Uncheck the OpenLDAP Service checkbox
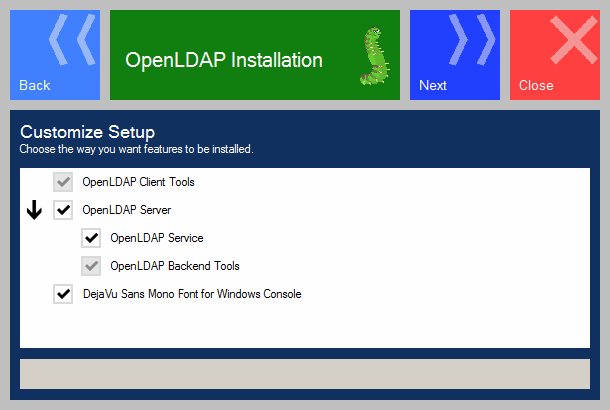The image size is (610, 410). click(91, 238)
